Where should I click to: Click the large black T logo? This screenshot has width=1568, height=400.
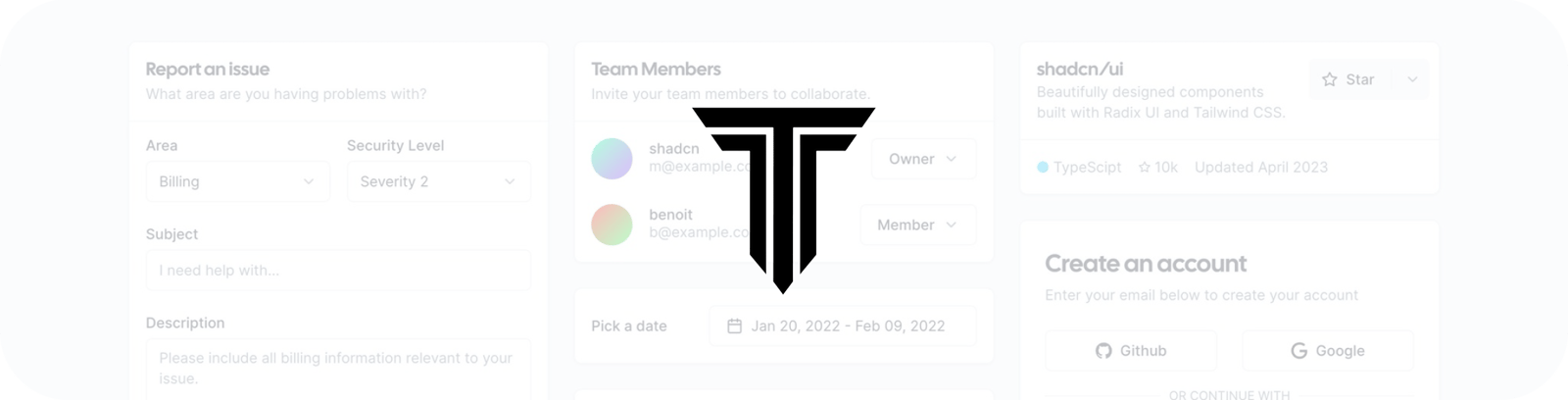tap(783, 200)
